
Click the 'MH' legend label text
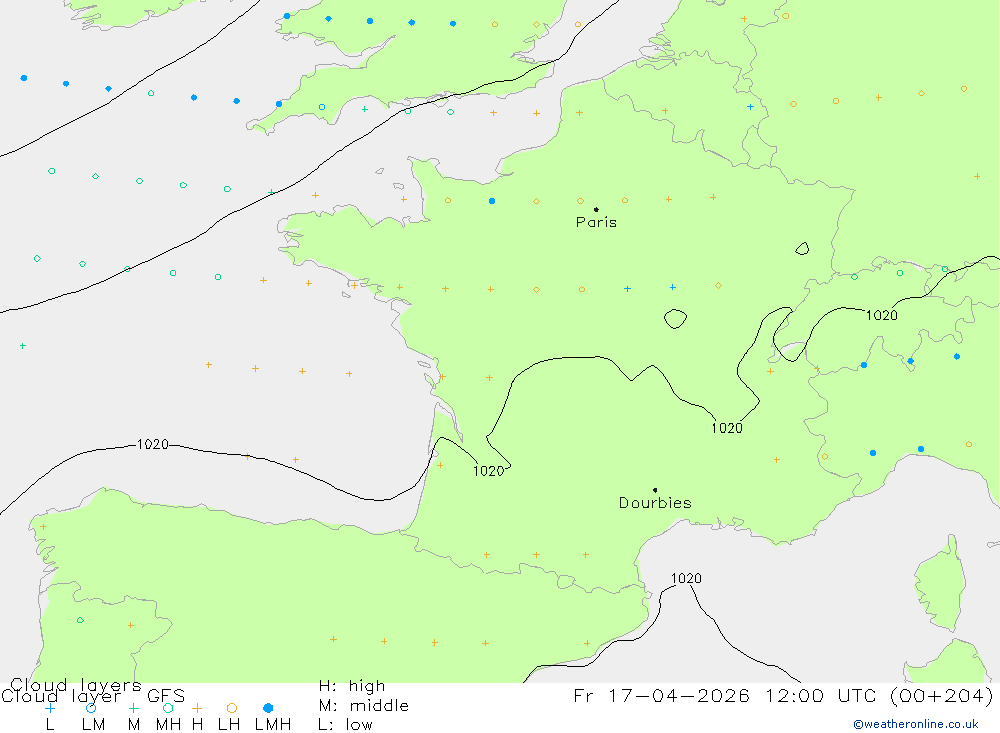168,725
